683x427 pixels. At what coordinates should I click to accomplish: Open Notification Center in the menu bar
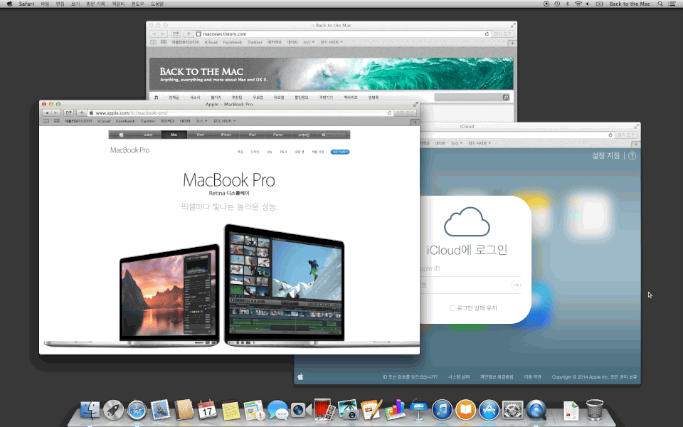point(672,4)
